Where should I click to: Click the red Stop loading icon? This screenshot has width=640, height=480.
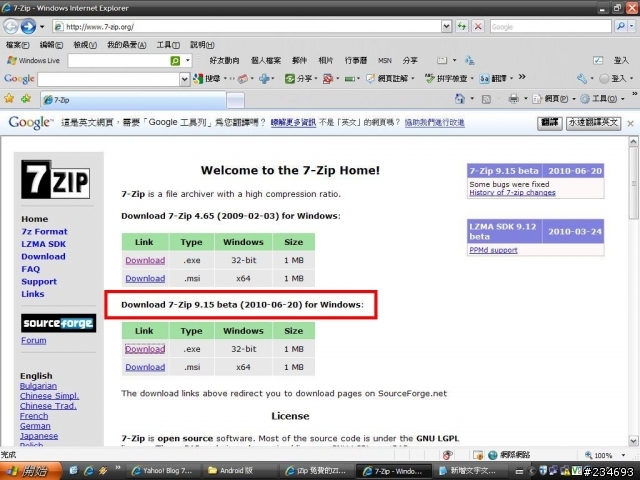[478, 27]
